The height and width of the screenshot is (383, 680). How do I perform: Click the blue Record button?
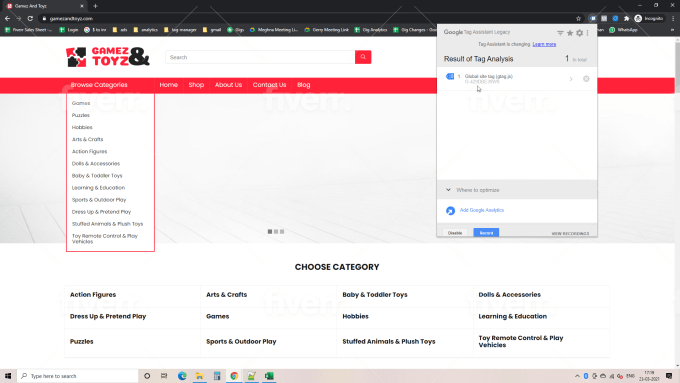(x=486, y=233)
